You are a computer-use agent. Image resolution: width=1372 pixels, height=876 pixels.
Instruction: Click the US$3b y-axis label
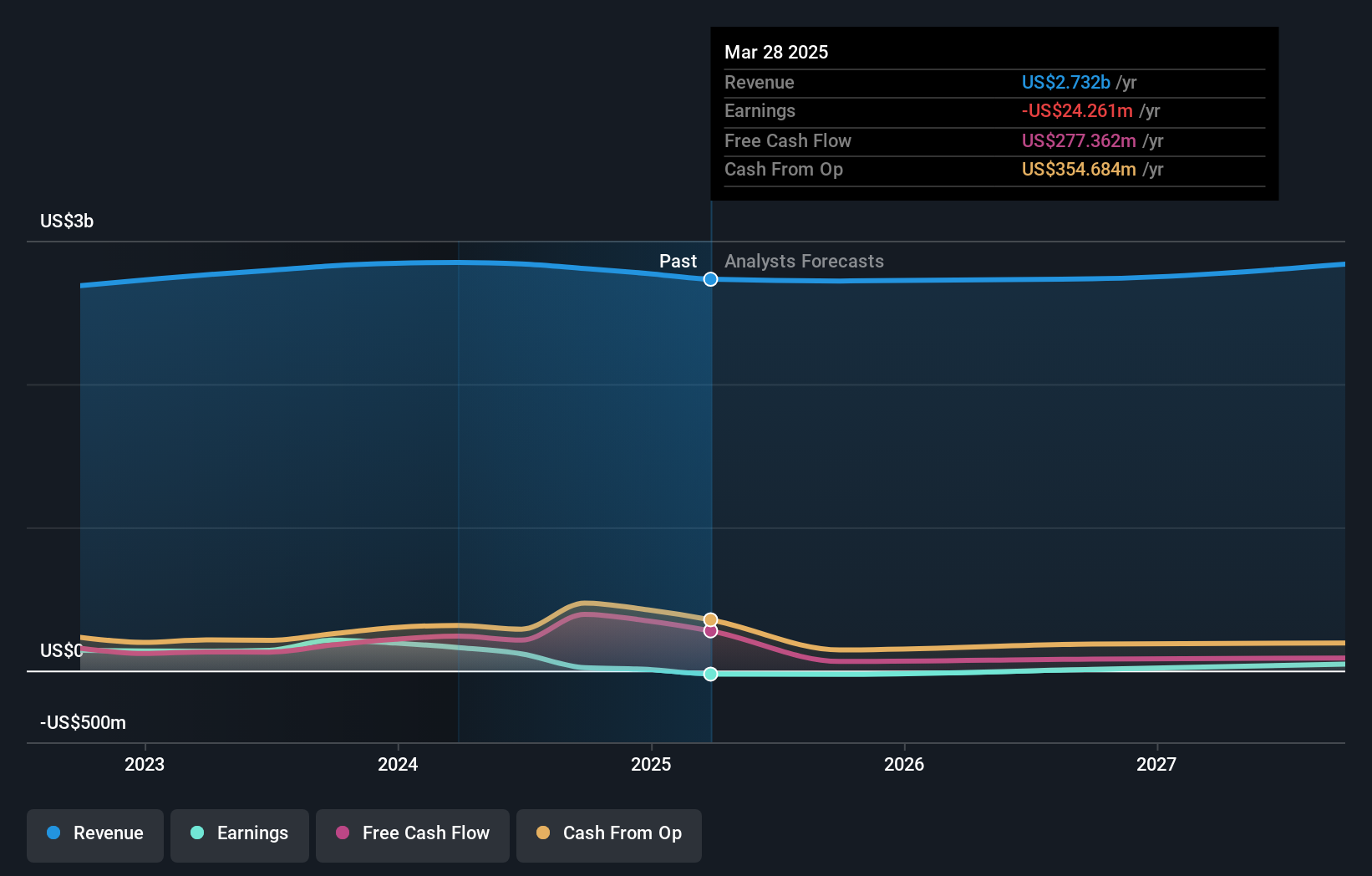click(x=67, y=221)
